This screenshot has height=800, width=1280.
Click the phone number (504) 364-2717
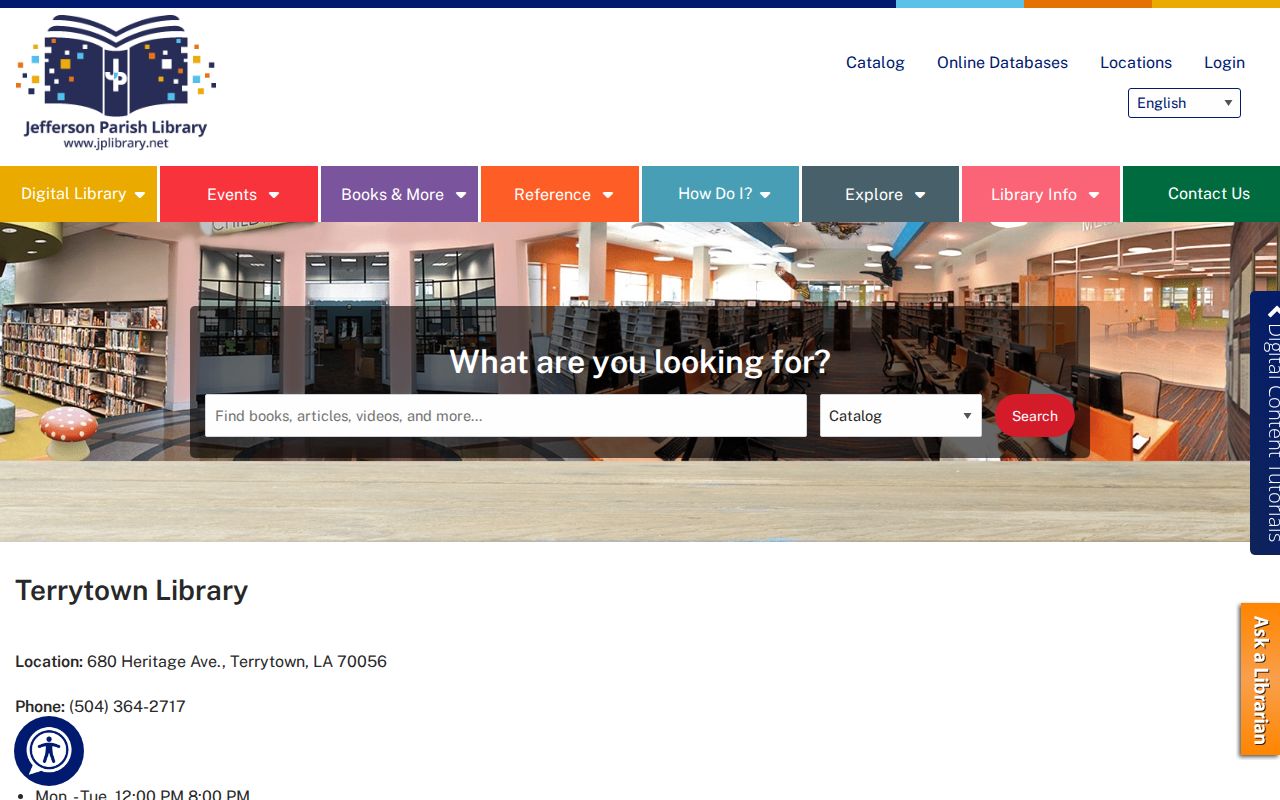pyautogui.click(x=127, y=707)
